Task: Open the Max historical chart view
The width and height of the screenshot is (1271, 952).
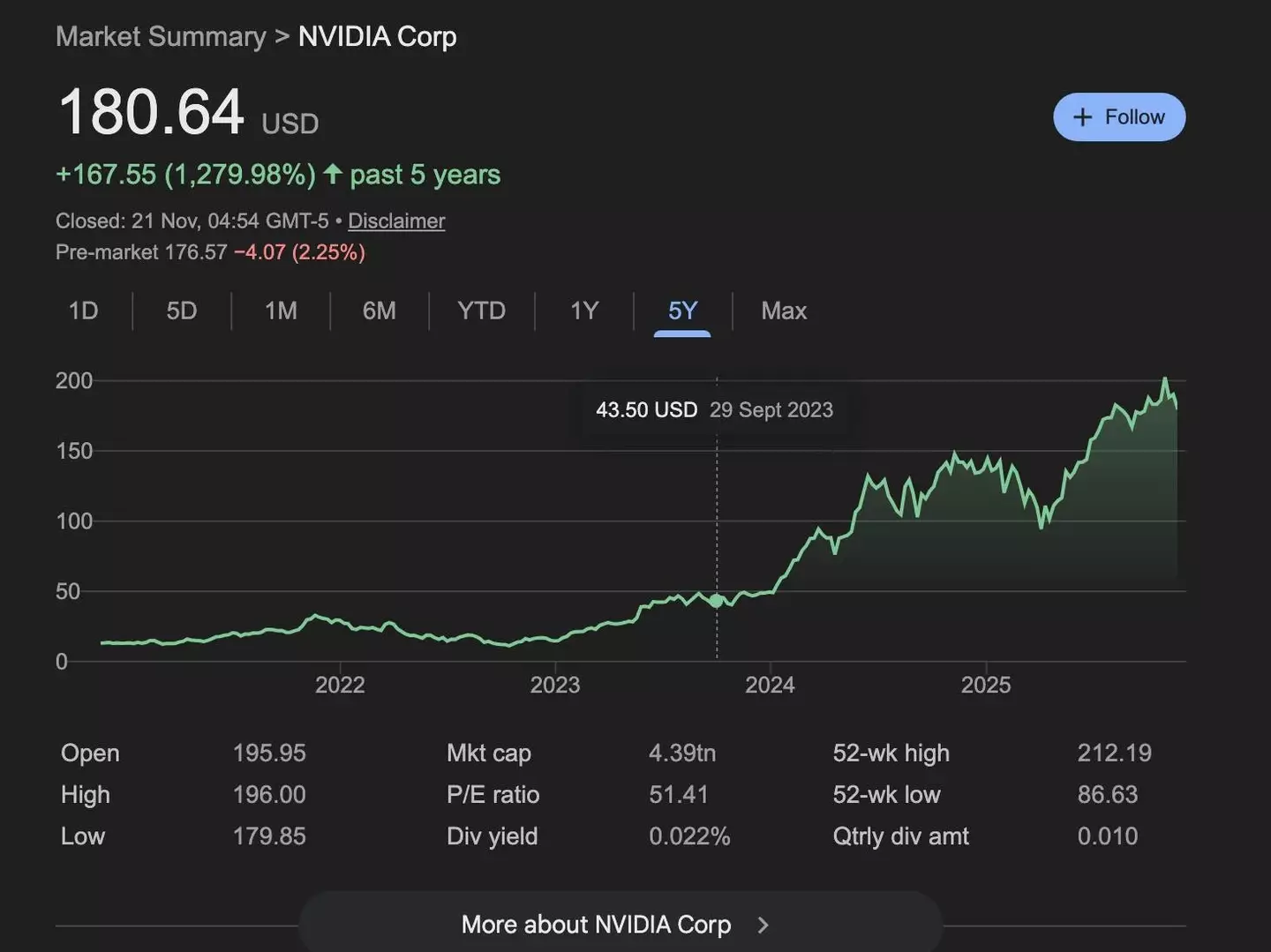Action: coord(784,311)
